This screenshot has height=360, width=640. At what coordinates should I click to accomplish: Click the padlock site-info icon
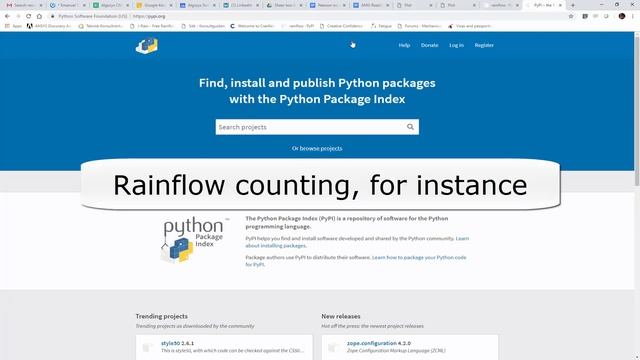coord(53,16)
